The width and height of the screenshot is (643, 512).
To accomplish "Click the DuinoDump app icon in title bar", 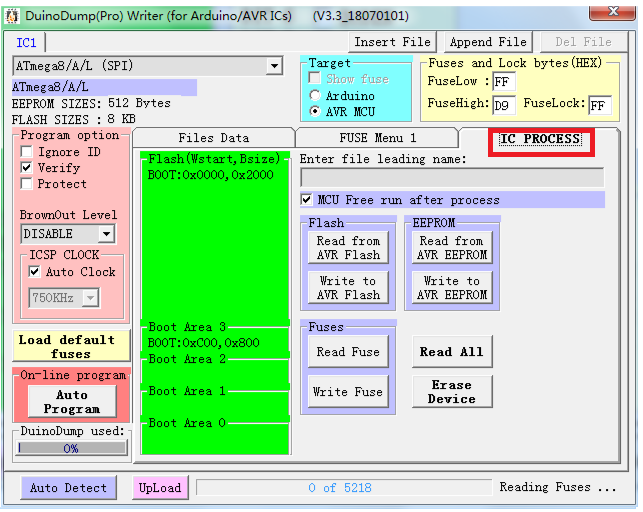I will pyautogui.click(x=12, y=16).
